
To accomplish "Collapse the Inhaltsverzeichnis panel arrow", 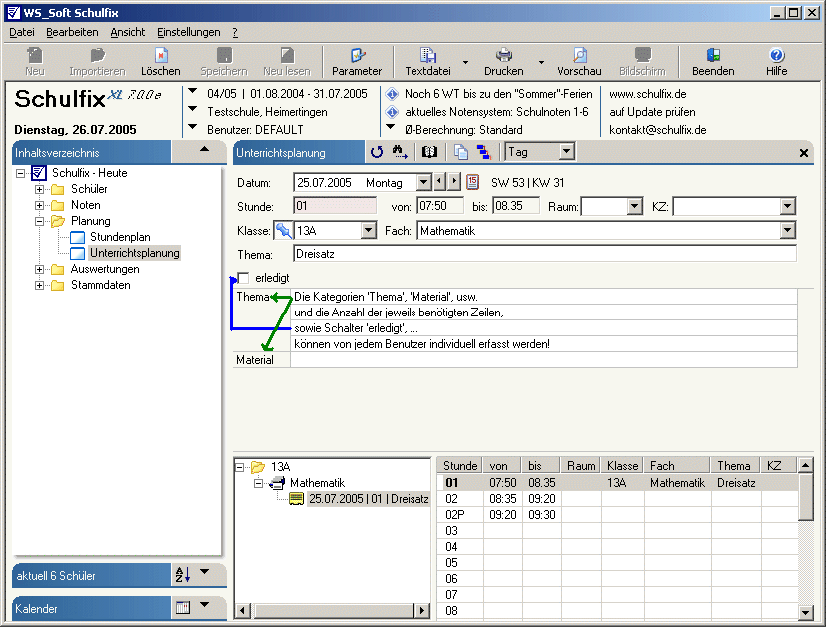I will (x=204, y=149).
